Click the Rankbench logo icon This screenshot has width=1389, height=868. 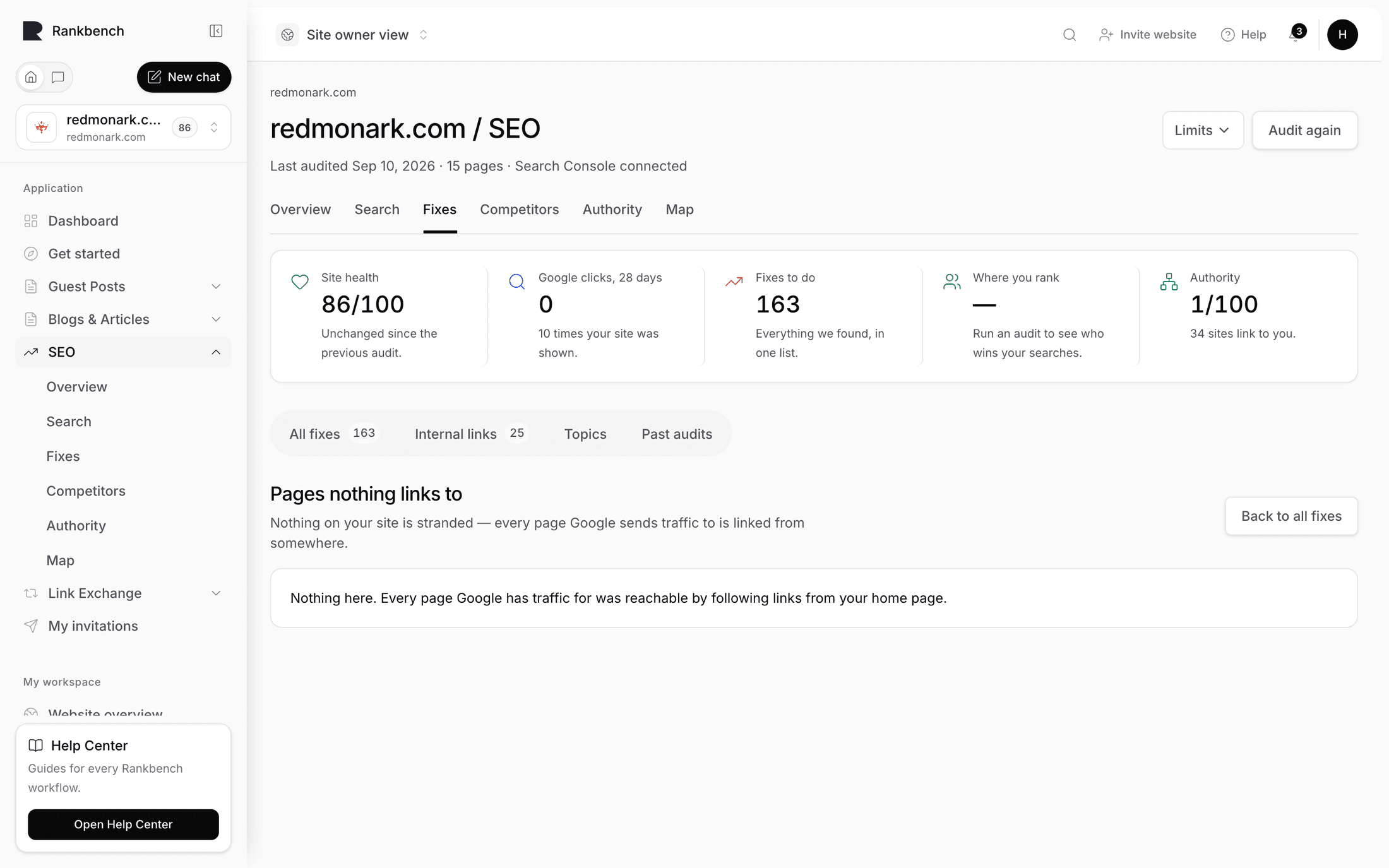[x=33, y=31]
